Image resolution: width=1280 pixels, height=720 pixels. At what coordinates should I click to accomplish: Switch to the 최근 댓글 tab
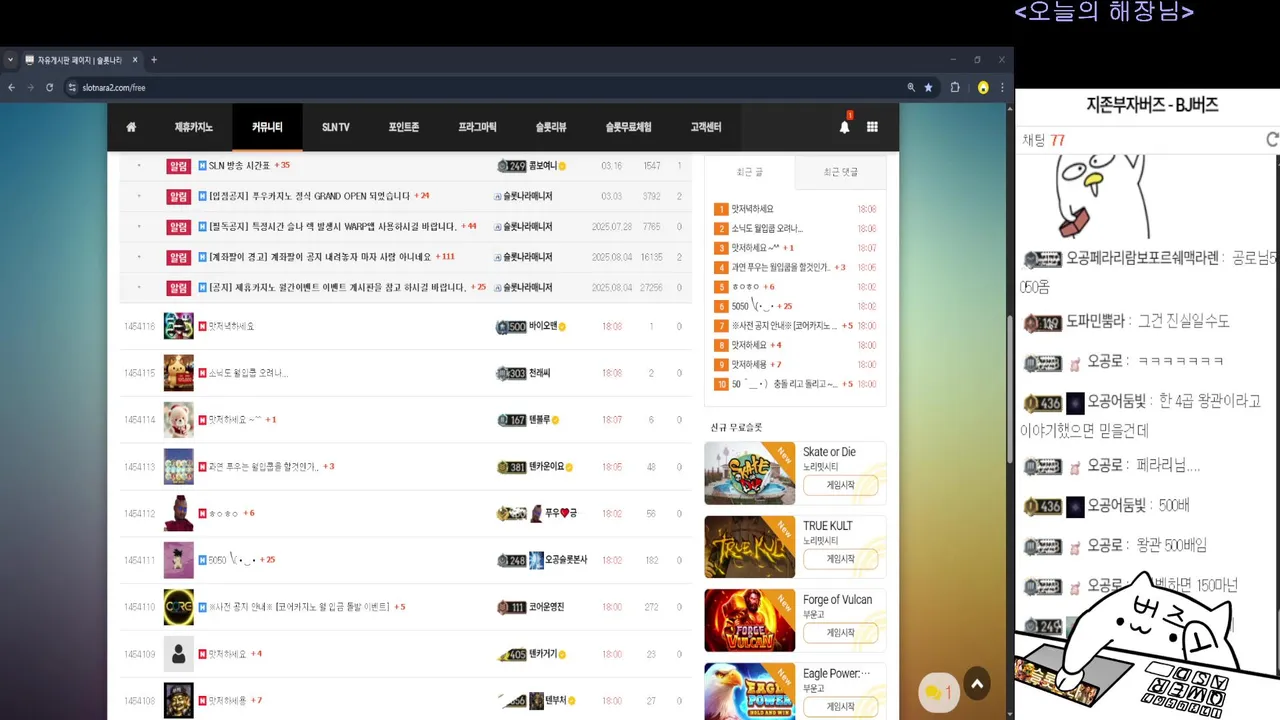(840, 172)
